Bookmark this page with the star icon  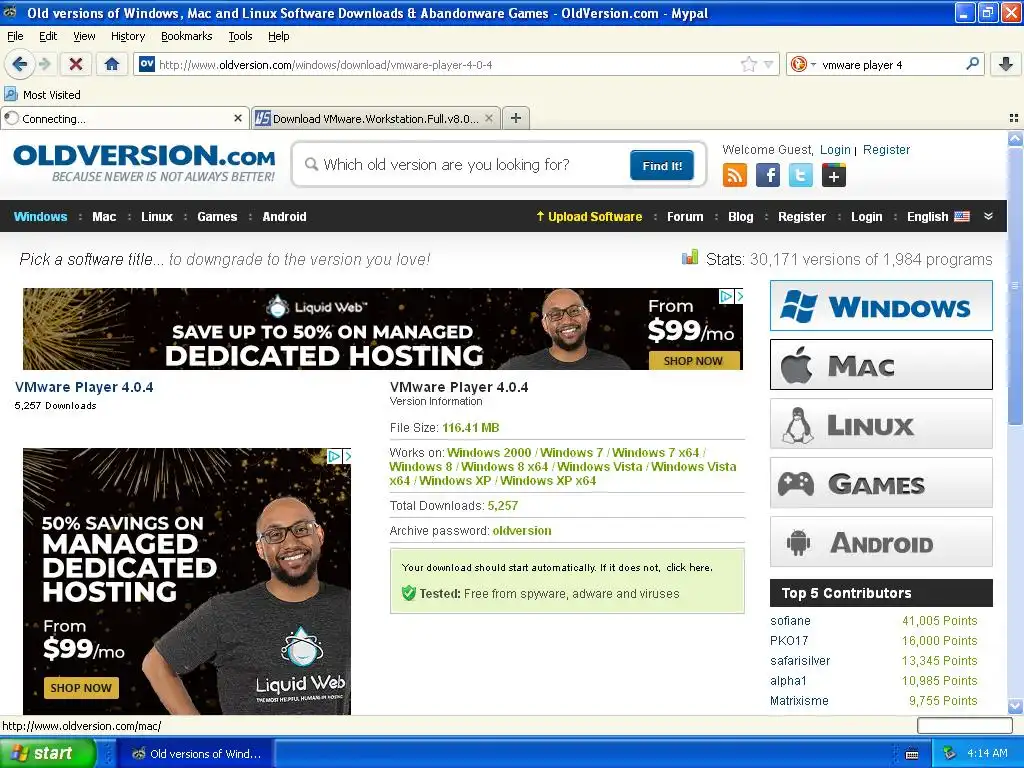coord(749,64)
